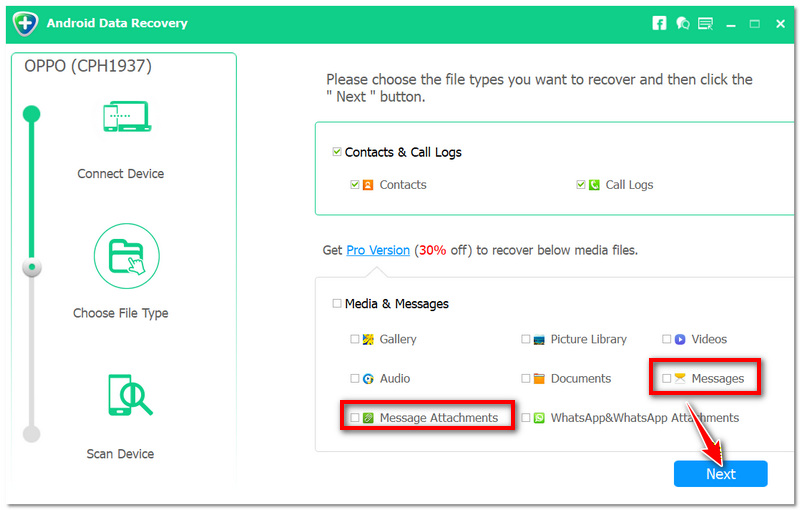Open the Facebook icon in title bar
This screenshot has height=510, width=800.
pyautogui.click(x=659, y=23)
